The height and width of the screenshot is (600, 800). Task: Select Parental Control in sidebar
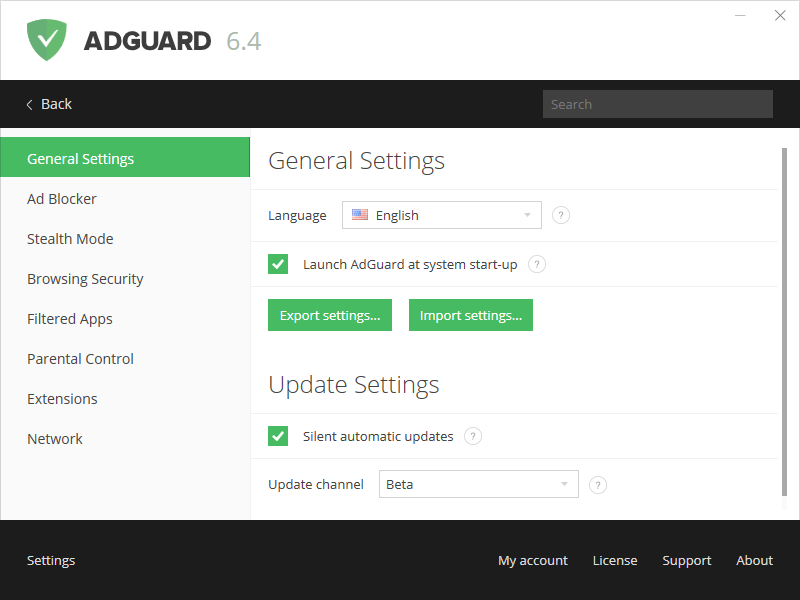[80, 359]
